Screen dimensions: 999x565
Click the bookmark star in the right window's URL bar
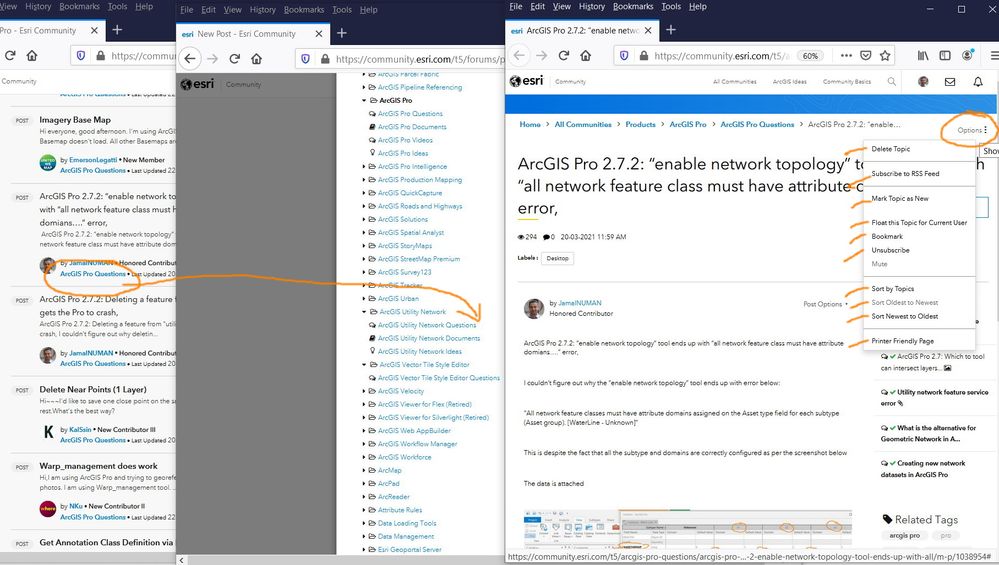coord(884,55)
